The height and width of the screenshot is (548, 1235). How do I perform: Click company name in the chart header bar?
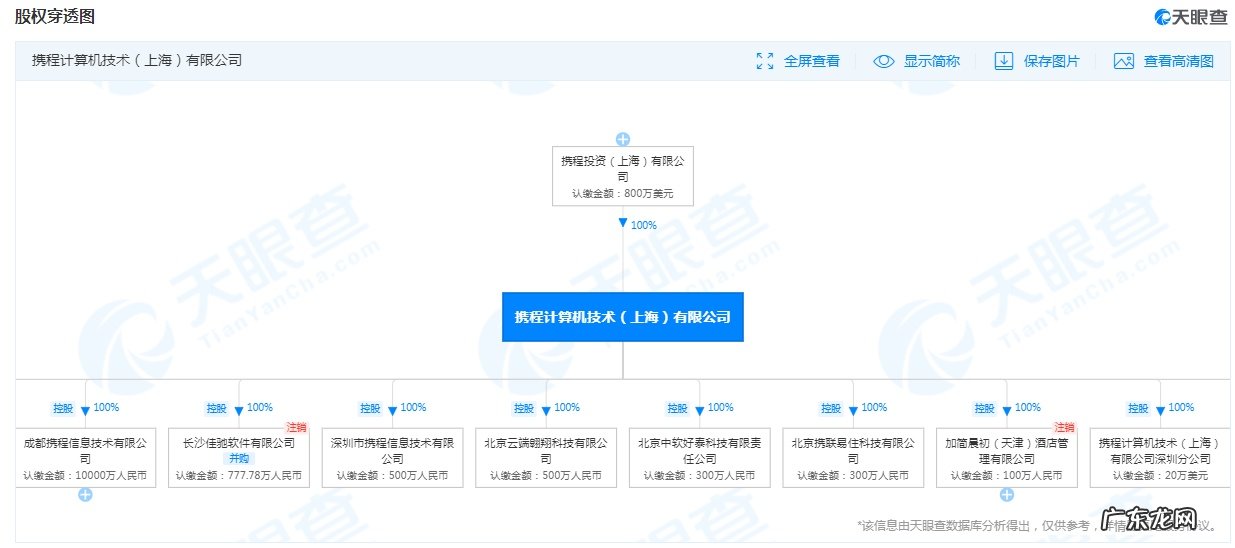(x=137, y=60)
